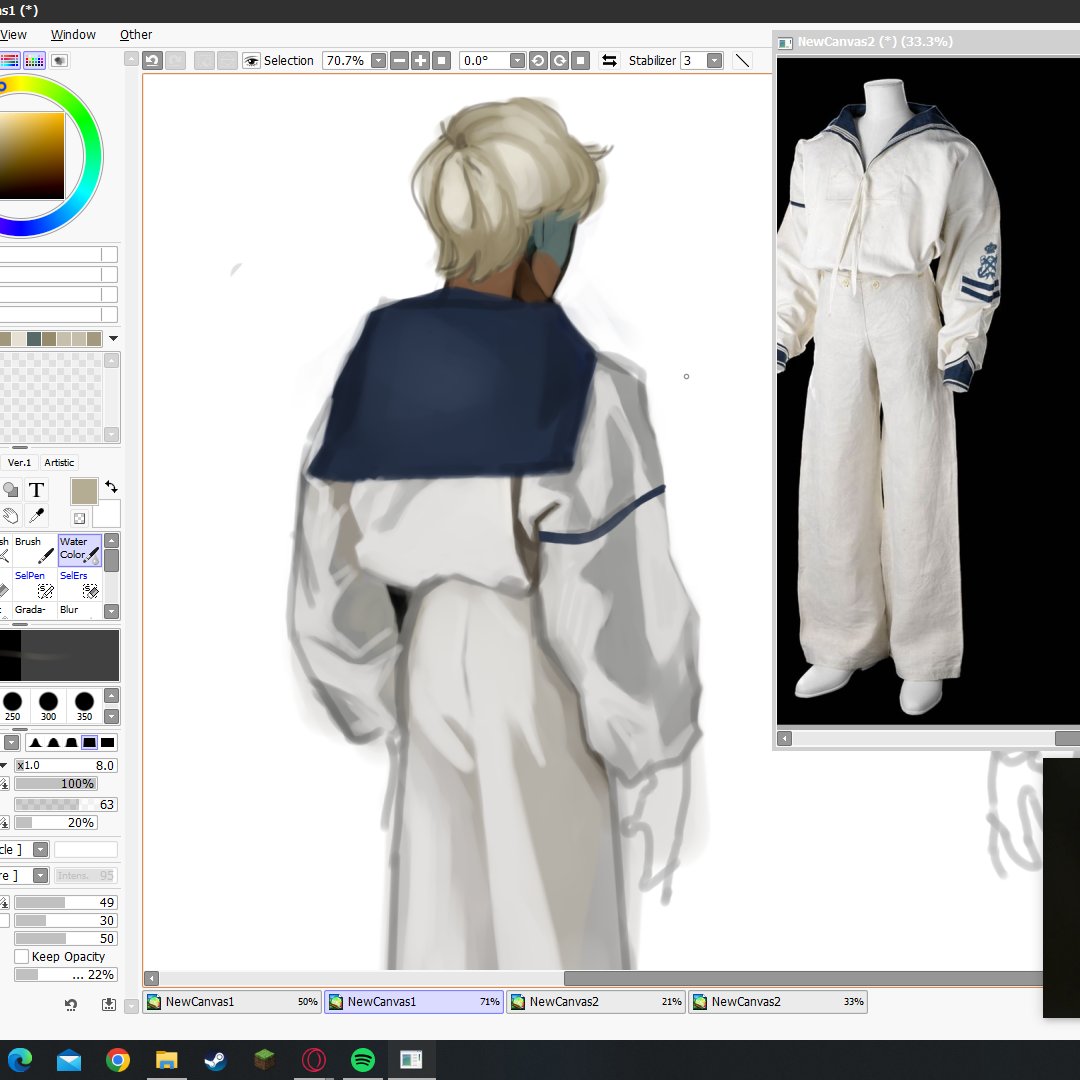Switch to NewCanvas2 tab at 33%
Viewport: 1080px width, 1080px height.
[778, 1001]
